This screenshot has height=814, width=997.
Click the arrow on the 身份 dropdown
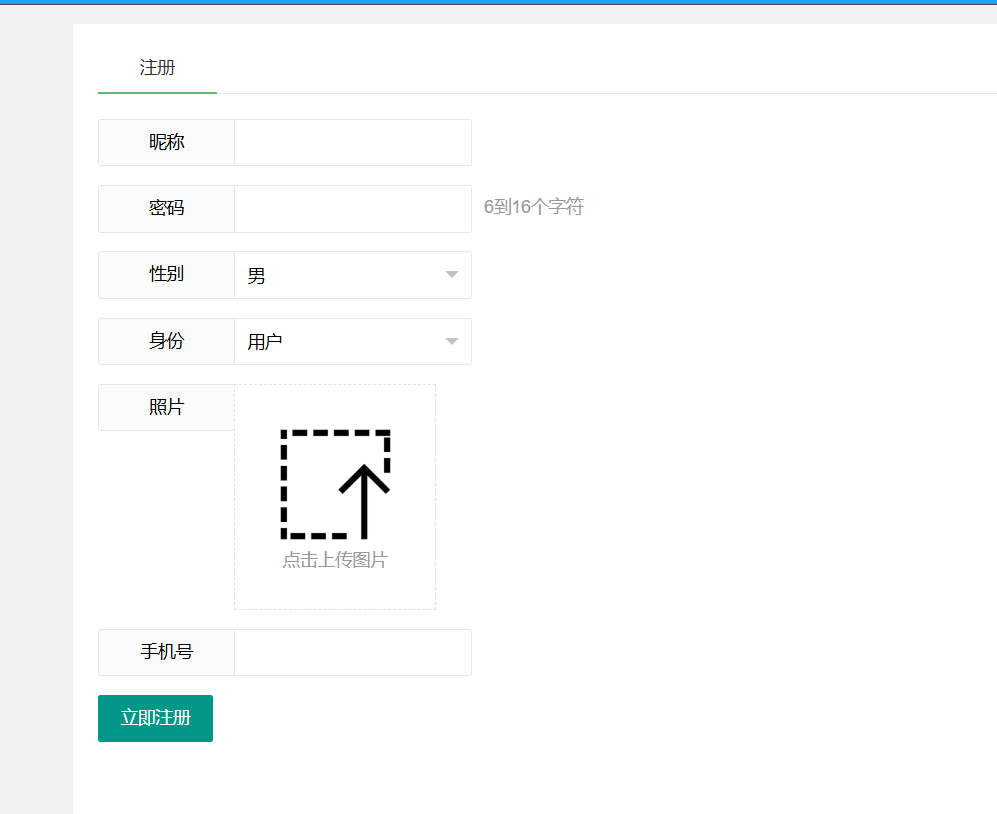point(451,342)
